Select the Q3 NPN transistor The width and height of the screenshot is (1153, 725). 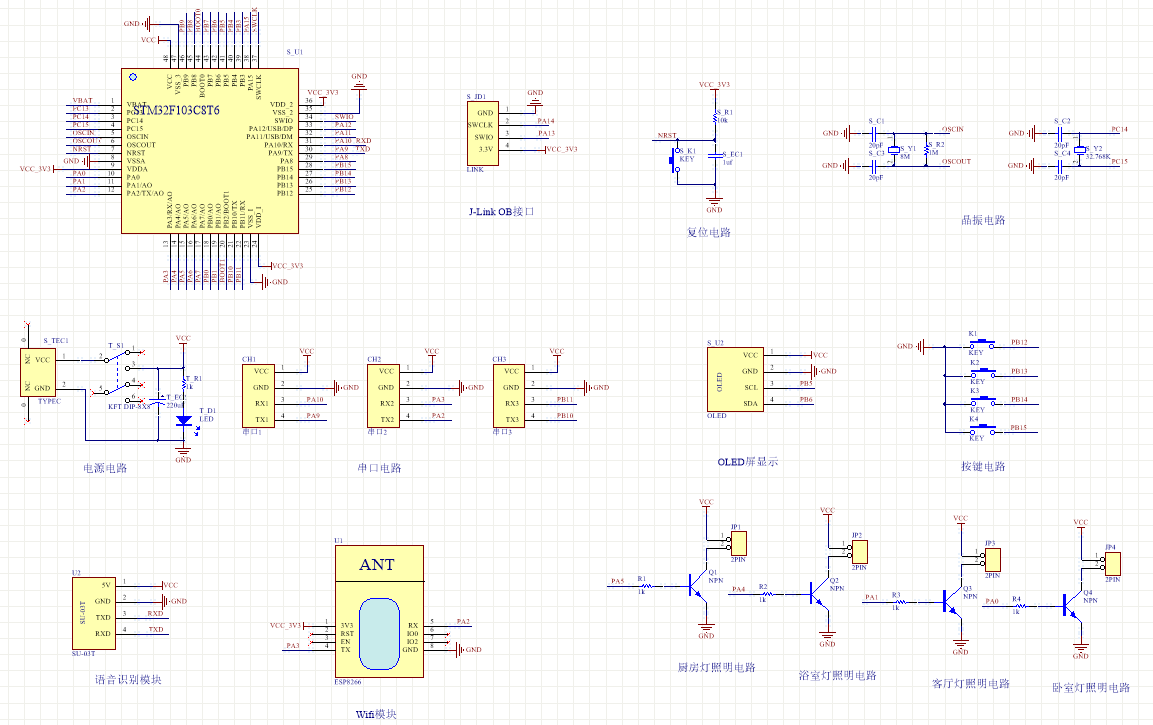[x=952, y=602]
